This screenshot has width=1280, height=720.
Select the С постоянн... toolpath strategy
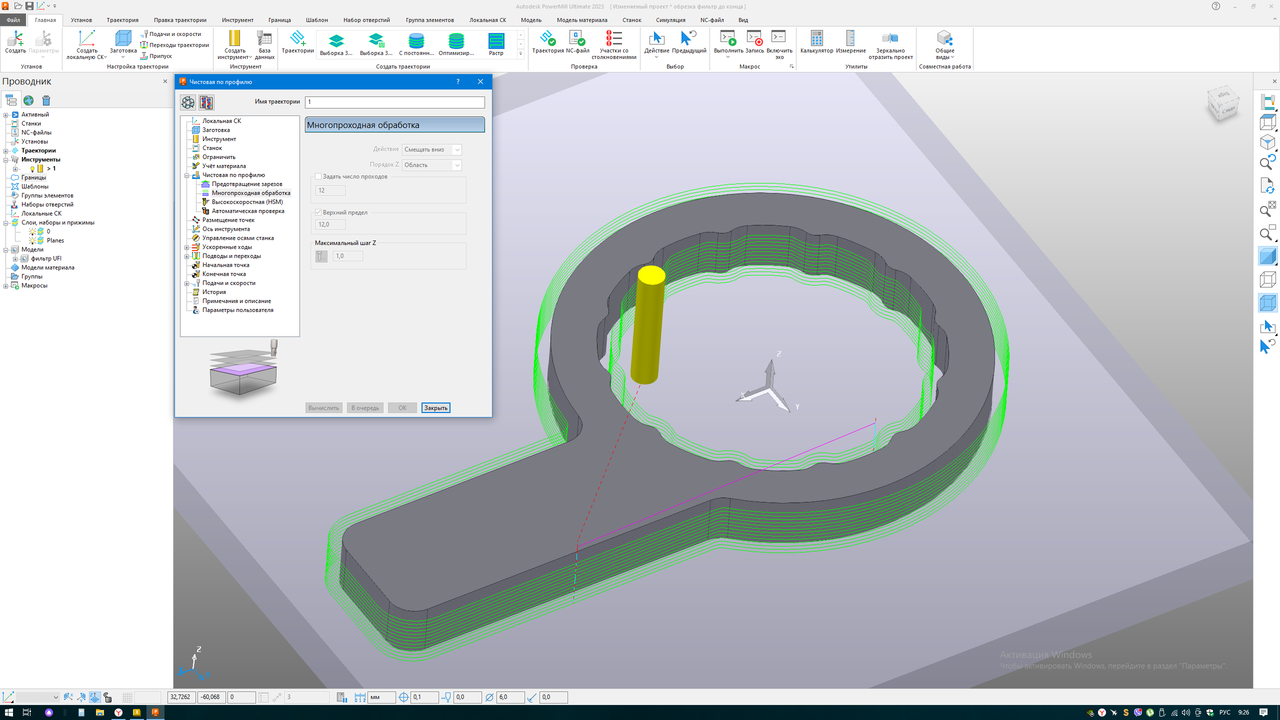coord(416,43)
